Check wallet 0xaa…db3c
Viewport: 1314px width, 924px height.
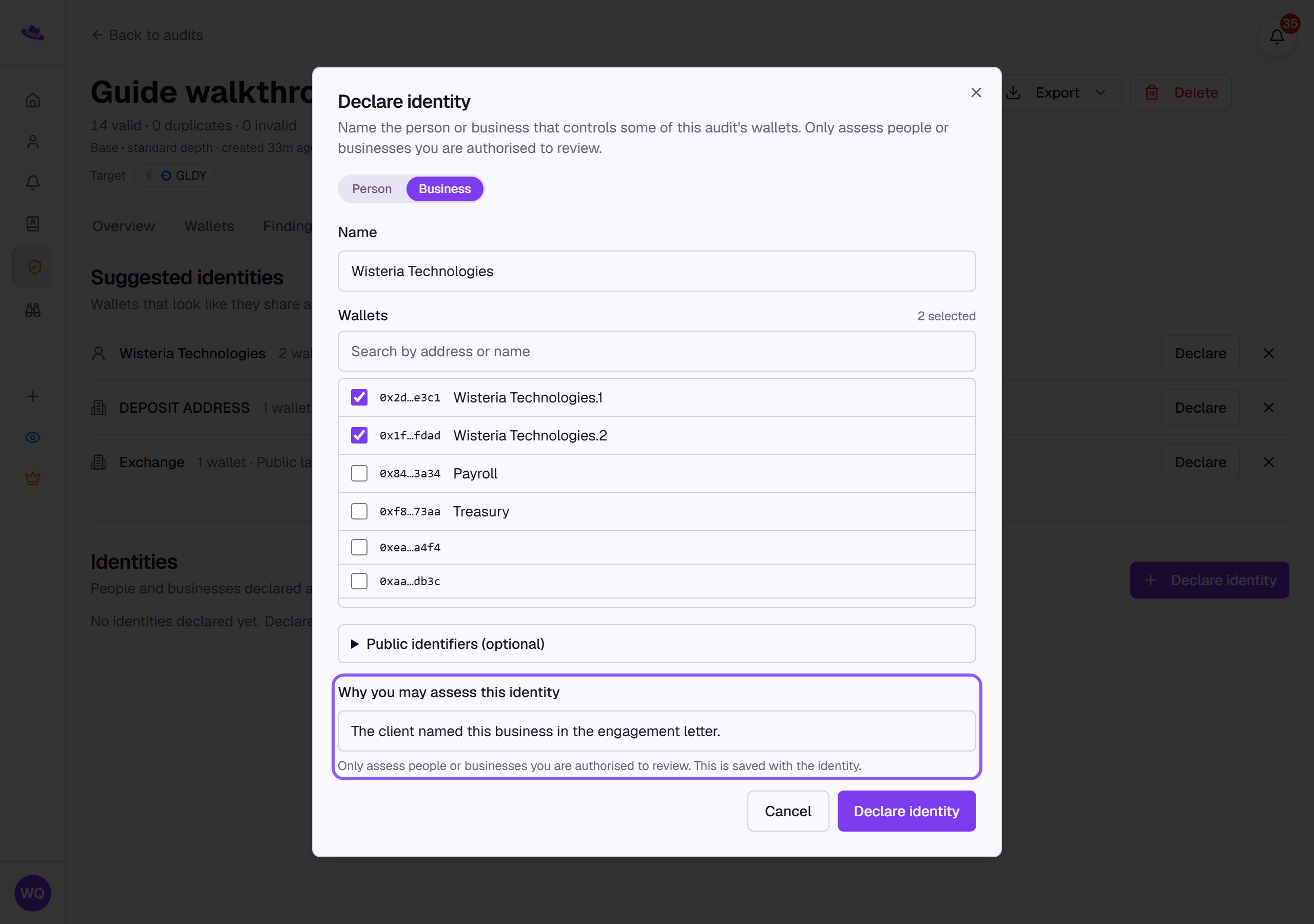(x=359, y=581)
